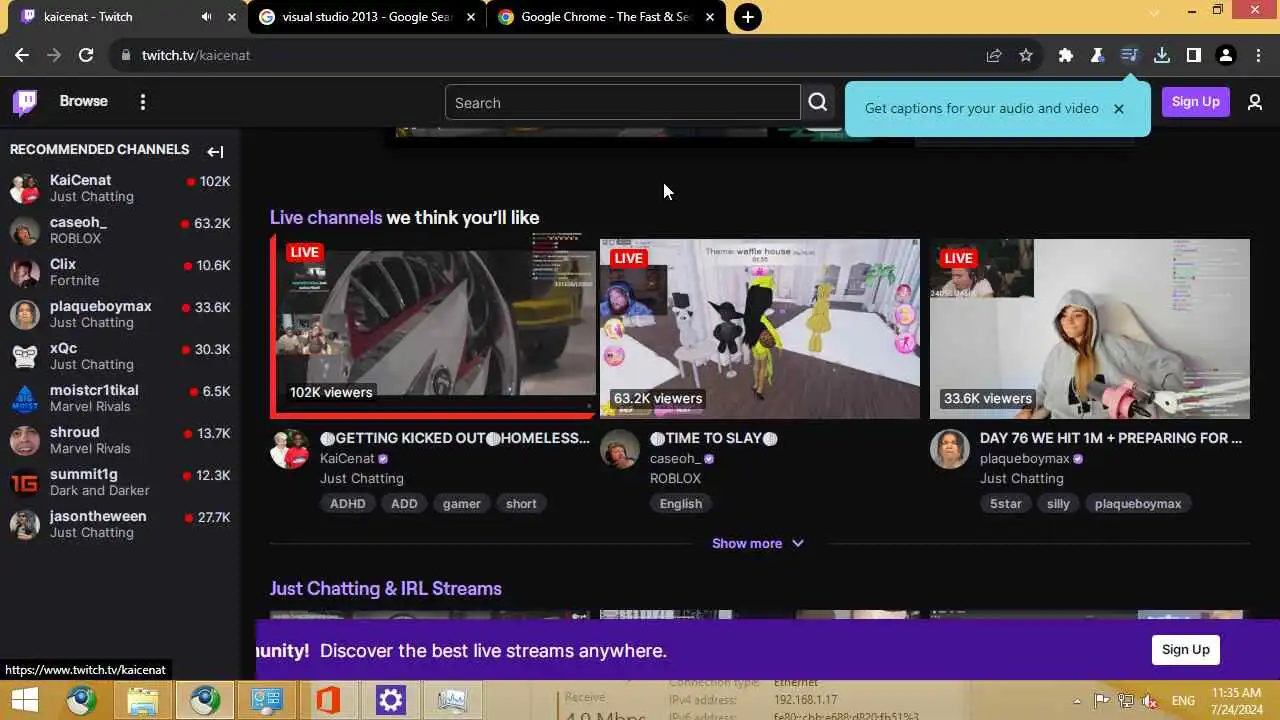The height and width of the screenshot is (720, 1280).
Task: Open File Explorer from the taskbar
Action: (x=143, y=700)
